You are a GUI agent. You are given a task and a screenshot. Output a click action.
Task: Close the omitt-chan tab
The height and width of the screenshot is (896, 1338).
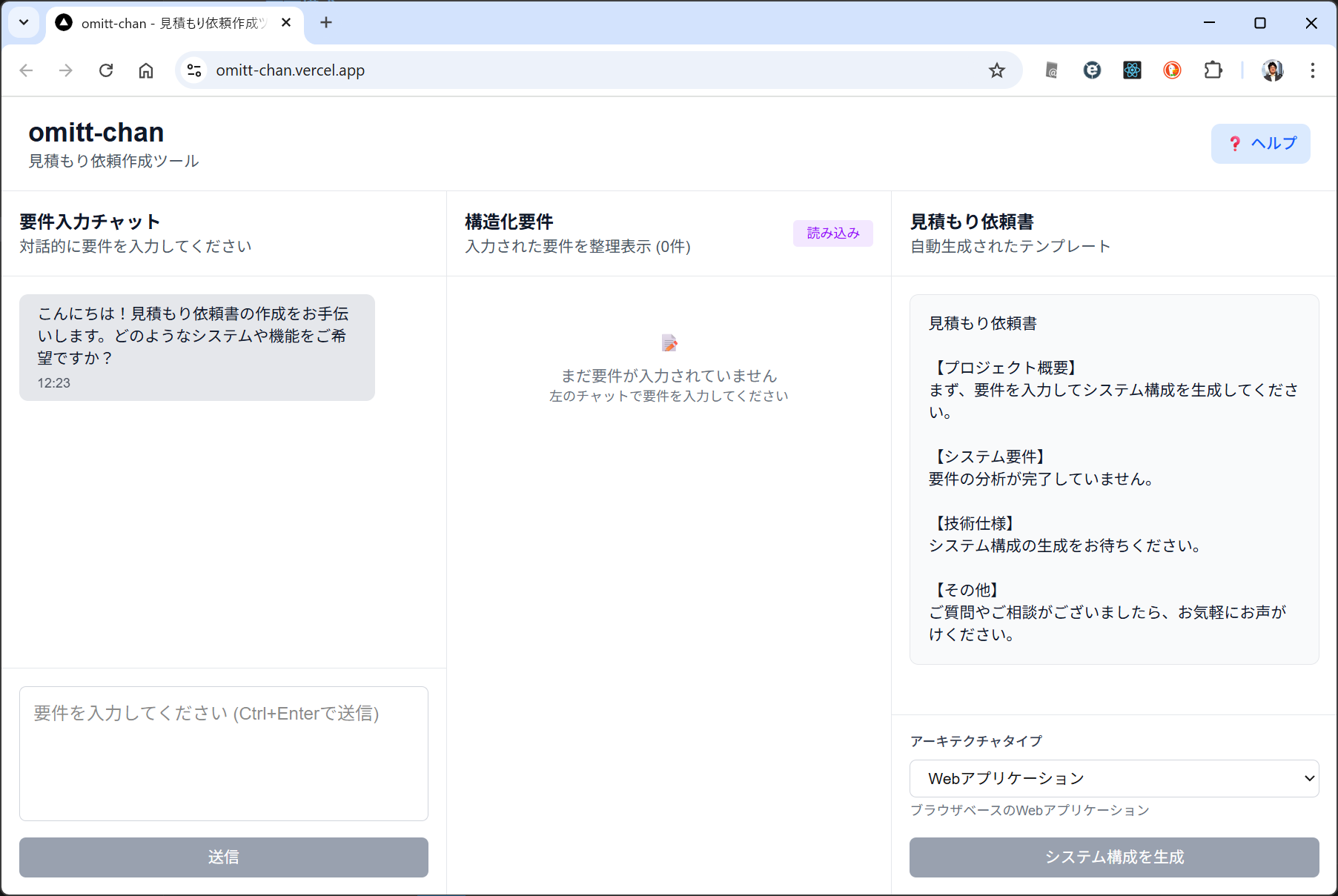click(286, 22)
